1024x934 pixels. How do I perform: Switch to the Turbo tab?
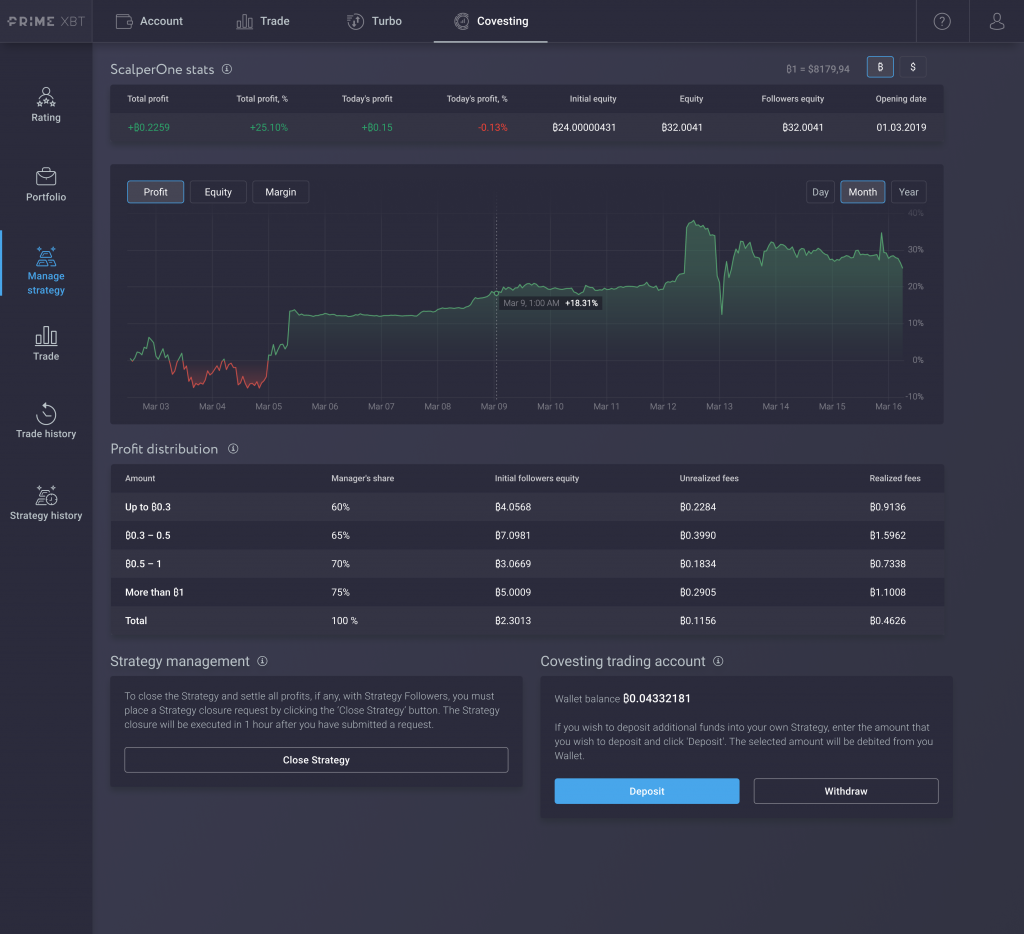(374, 20)
